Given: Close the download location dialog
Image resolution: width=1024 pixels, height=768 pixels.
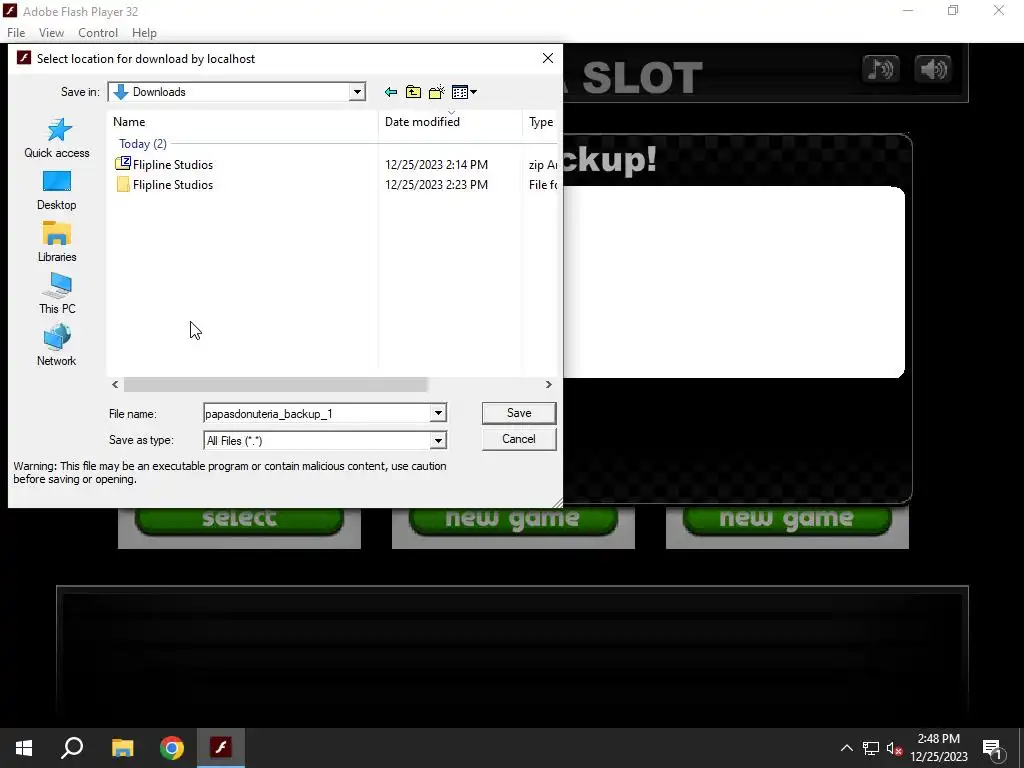Looking at the screenshot, I should 548,58.
